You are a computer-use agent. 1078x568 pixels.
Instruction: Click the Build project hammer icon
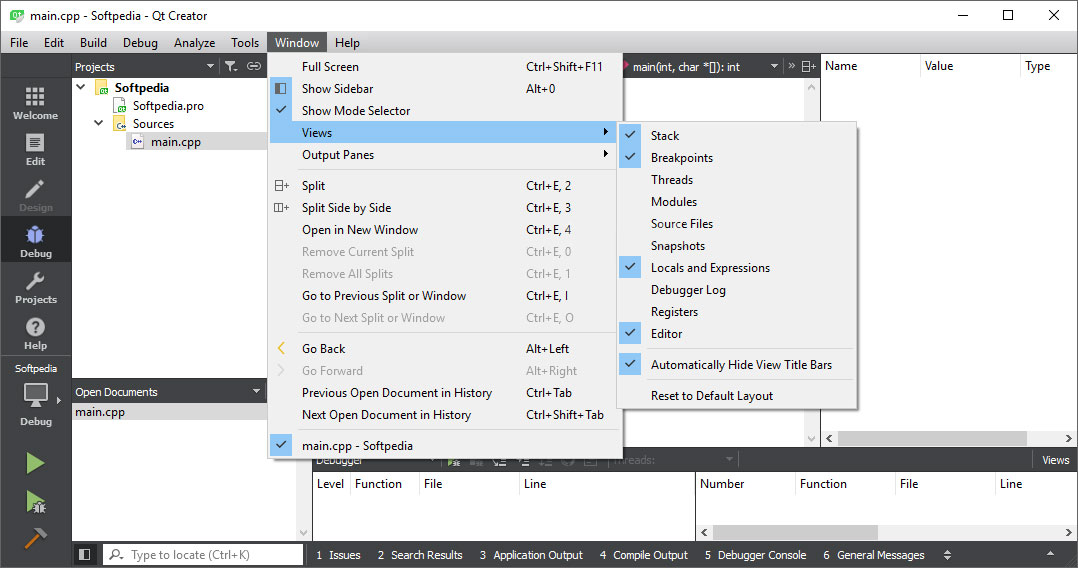click(x=35, y=537)
